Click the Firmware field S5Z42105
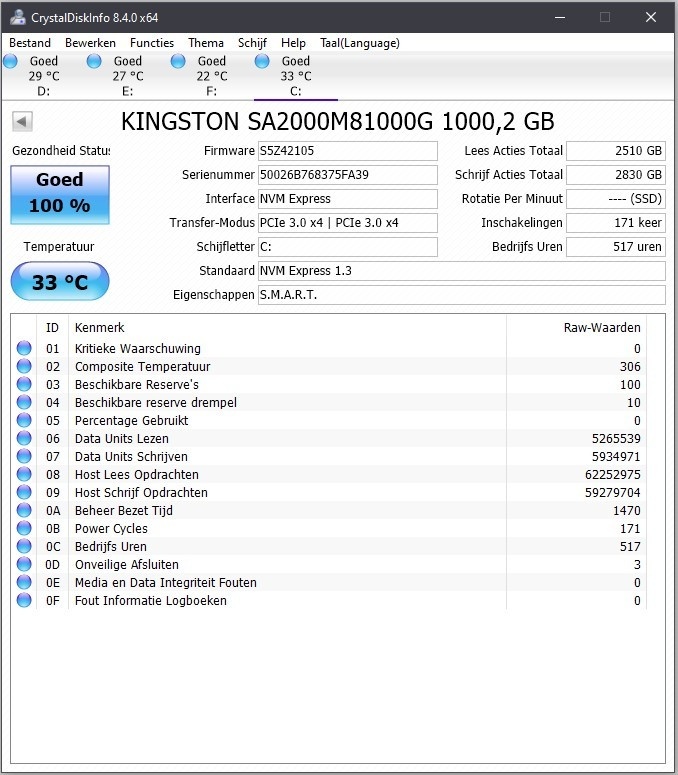Screen dimensions: 678x775 [x=347, y=151]
